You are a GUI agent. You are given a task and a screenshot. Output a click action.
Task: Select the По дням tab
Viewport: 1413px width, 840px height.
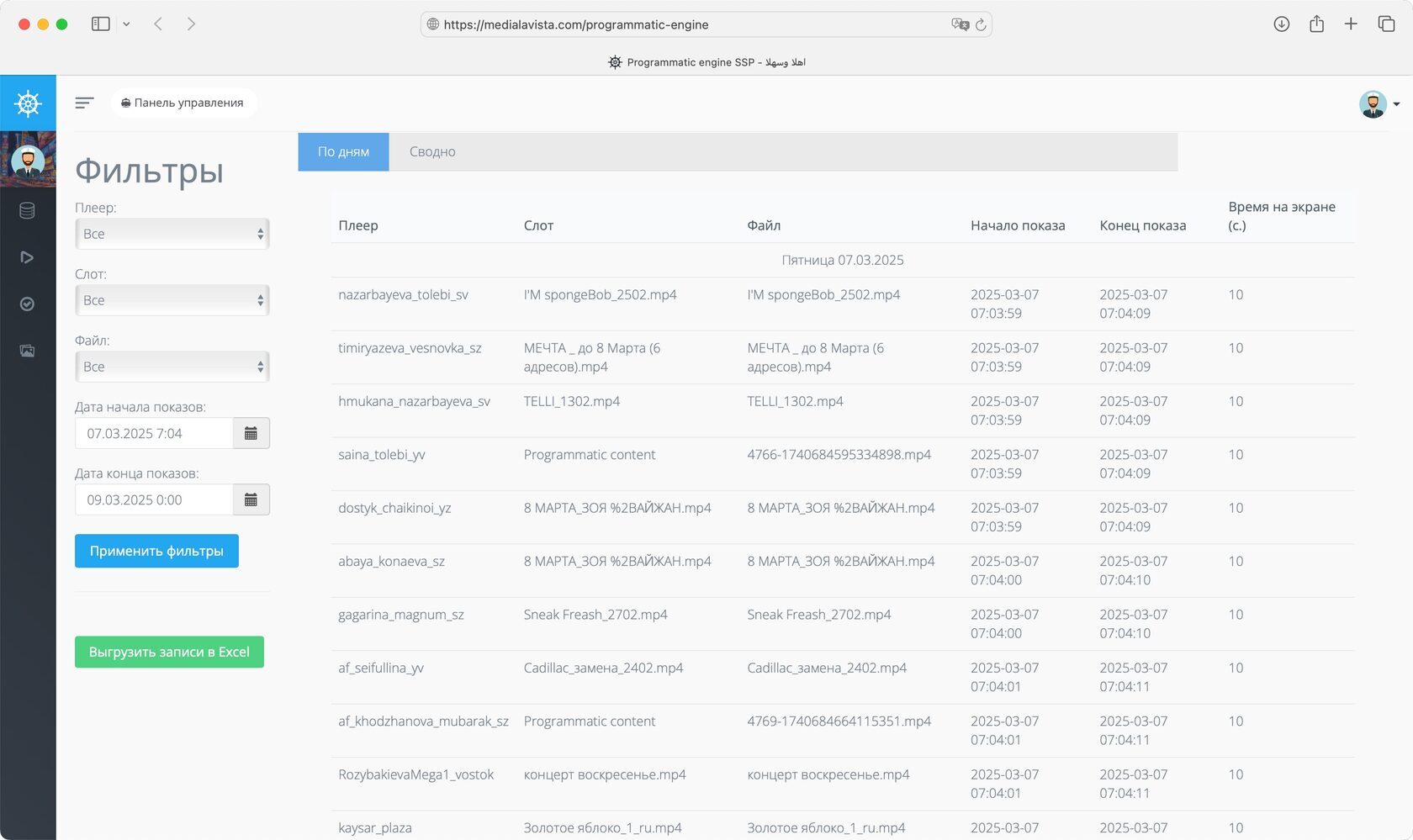coord(343,151)
